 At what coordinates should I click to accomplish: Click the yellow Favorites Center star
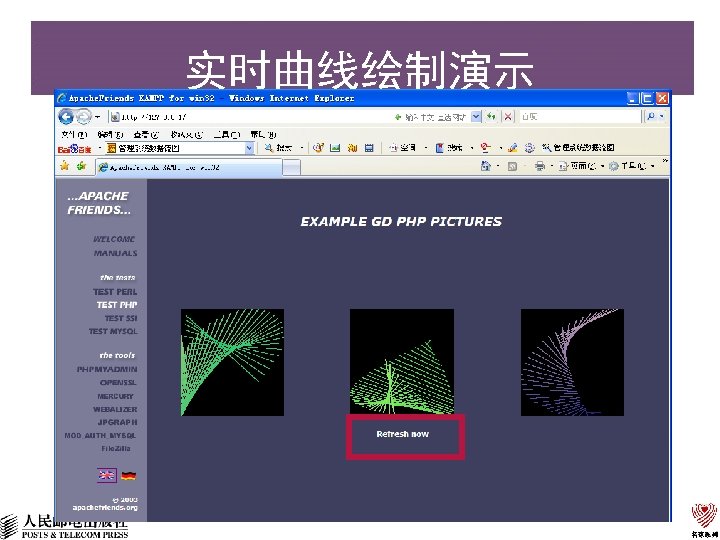click(x=65, y=166)
